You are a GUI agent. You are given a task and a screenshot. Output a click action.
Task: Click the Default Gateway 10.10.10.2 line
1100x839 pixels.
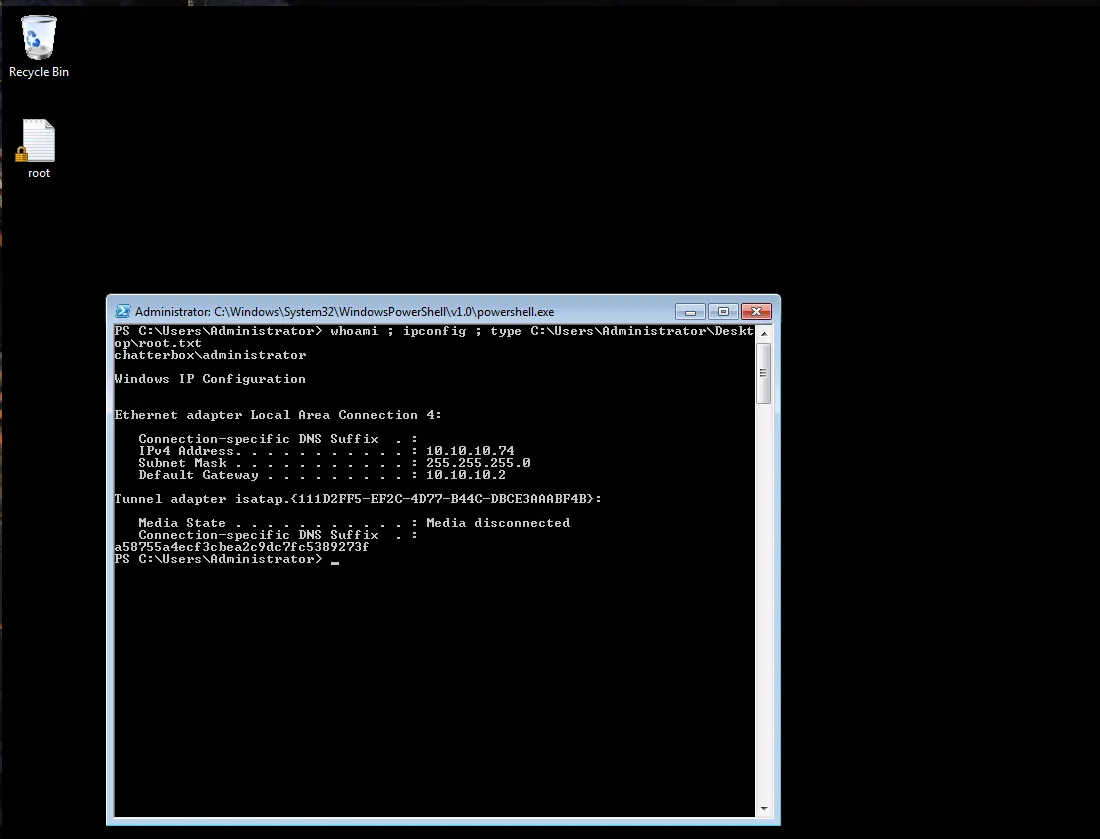click(x=322, y=475)
